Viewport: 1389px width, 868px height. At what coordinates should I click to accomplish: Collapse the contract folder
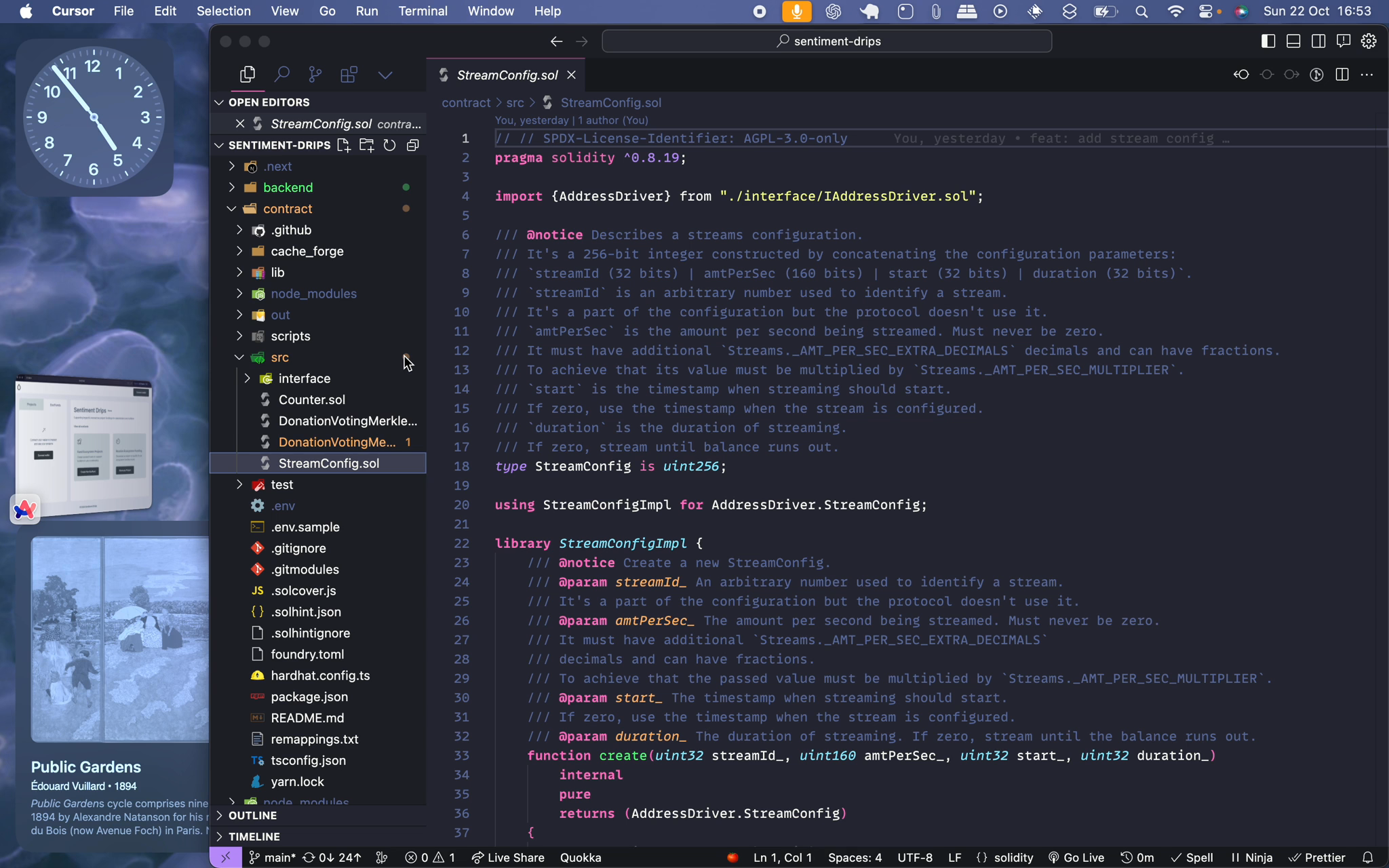coord(231,209)
